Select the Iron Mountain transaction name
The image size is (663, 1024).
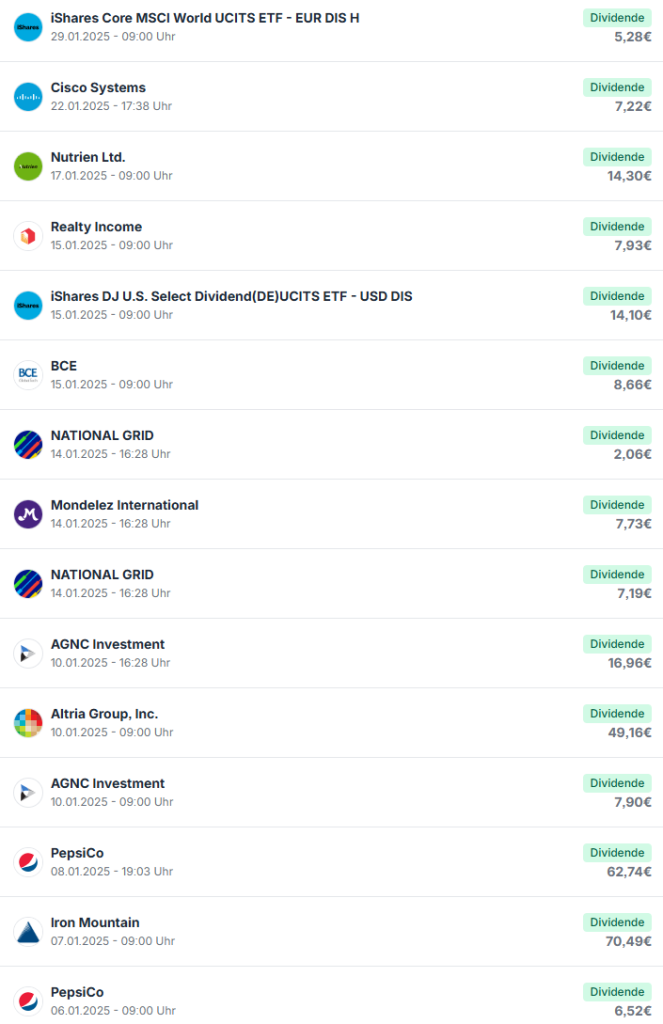point(95,923)
